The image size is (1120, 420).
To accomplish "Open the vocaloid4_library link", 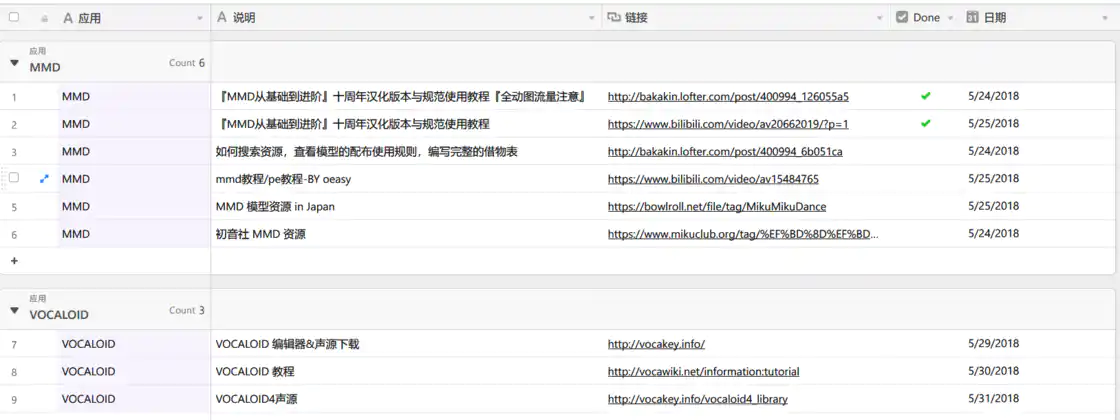I will [698, 399].
